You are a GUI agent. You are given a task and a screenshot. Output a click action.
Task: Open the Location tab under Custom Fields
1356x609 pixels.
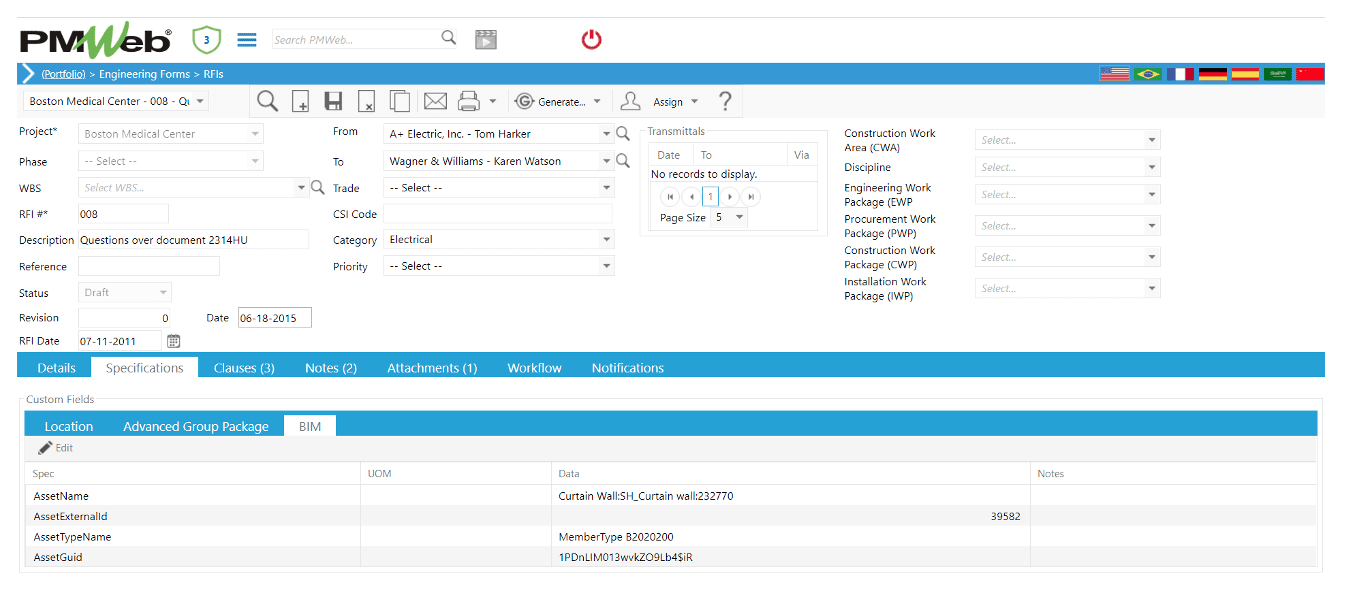click(x=68, y=425)
